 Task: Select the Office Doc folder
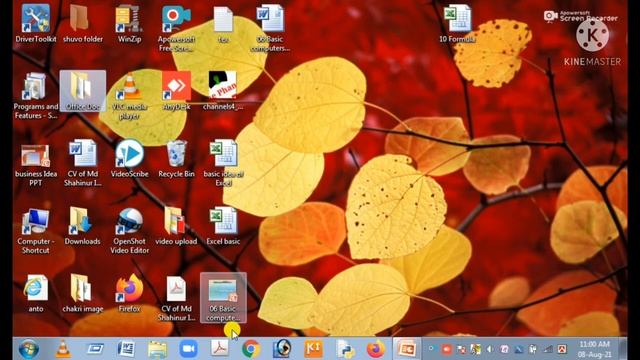pyautogui.click(x=82, y=91)
